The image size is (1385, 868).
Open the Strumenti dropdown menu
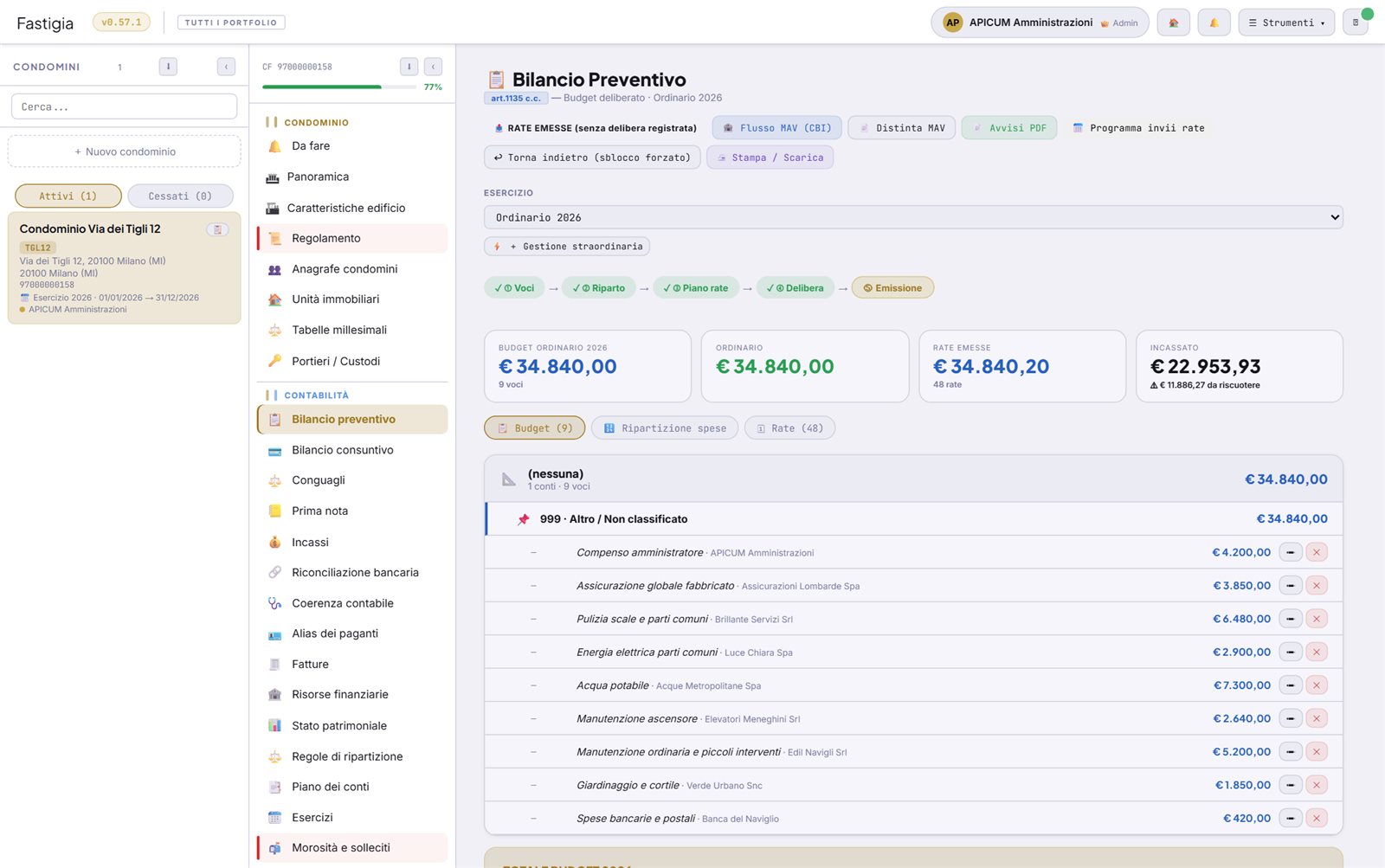point(1286,23)
